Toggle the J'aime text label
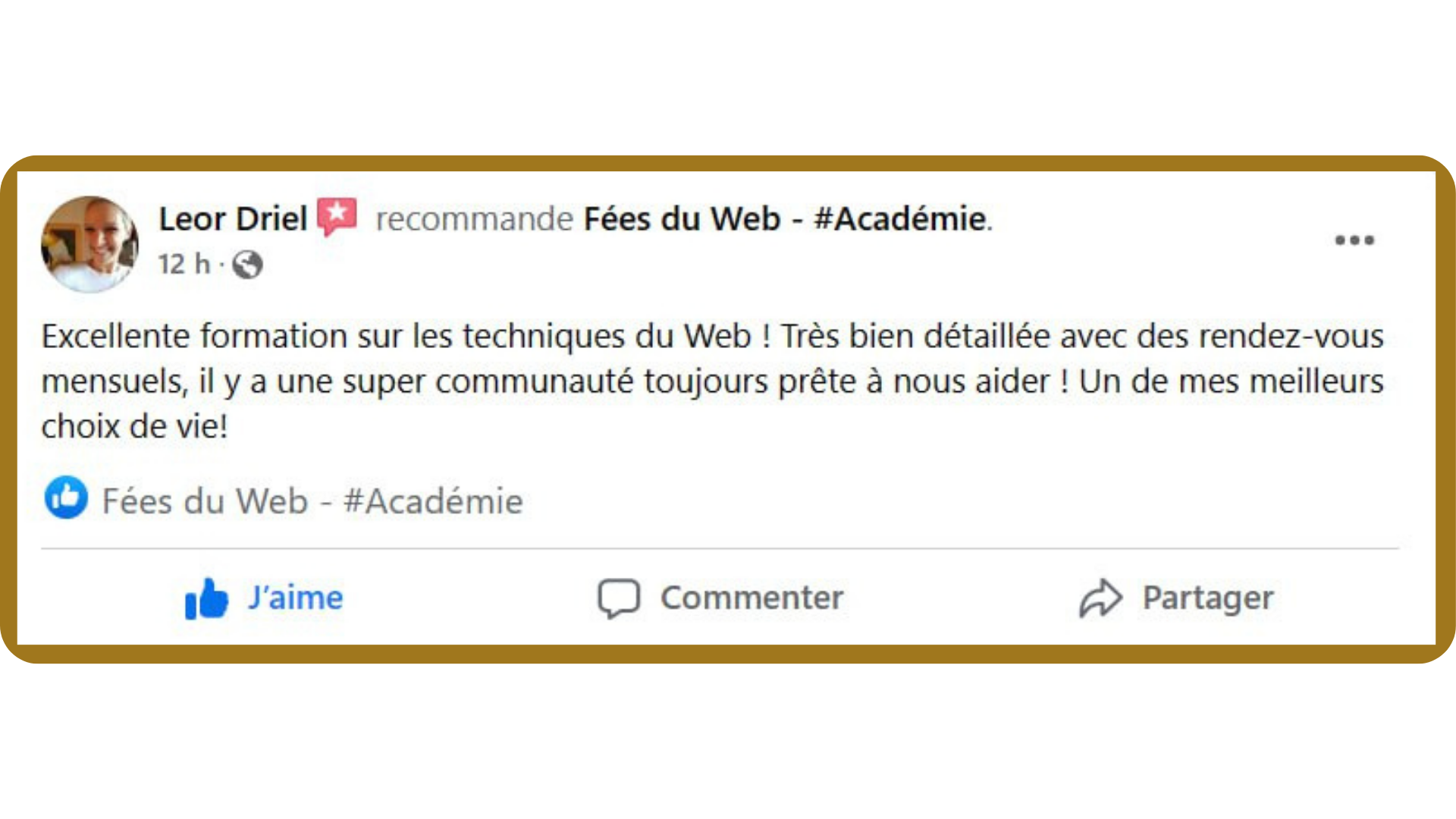The width and height of the screenshot is (1456, 819). click(x=296, y=598)
